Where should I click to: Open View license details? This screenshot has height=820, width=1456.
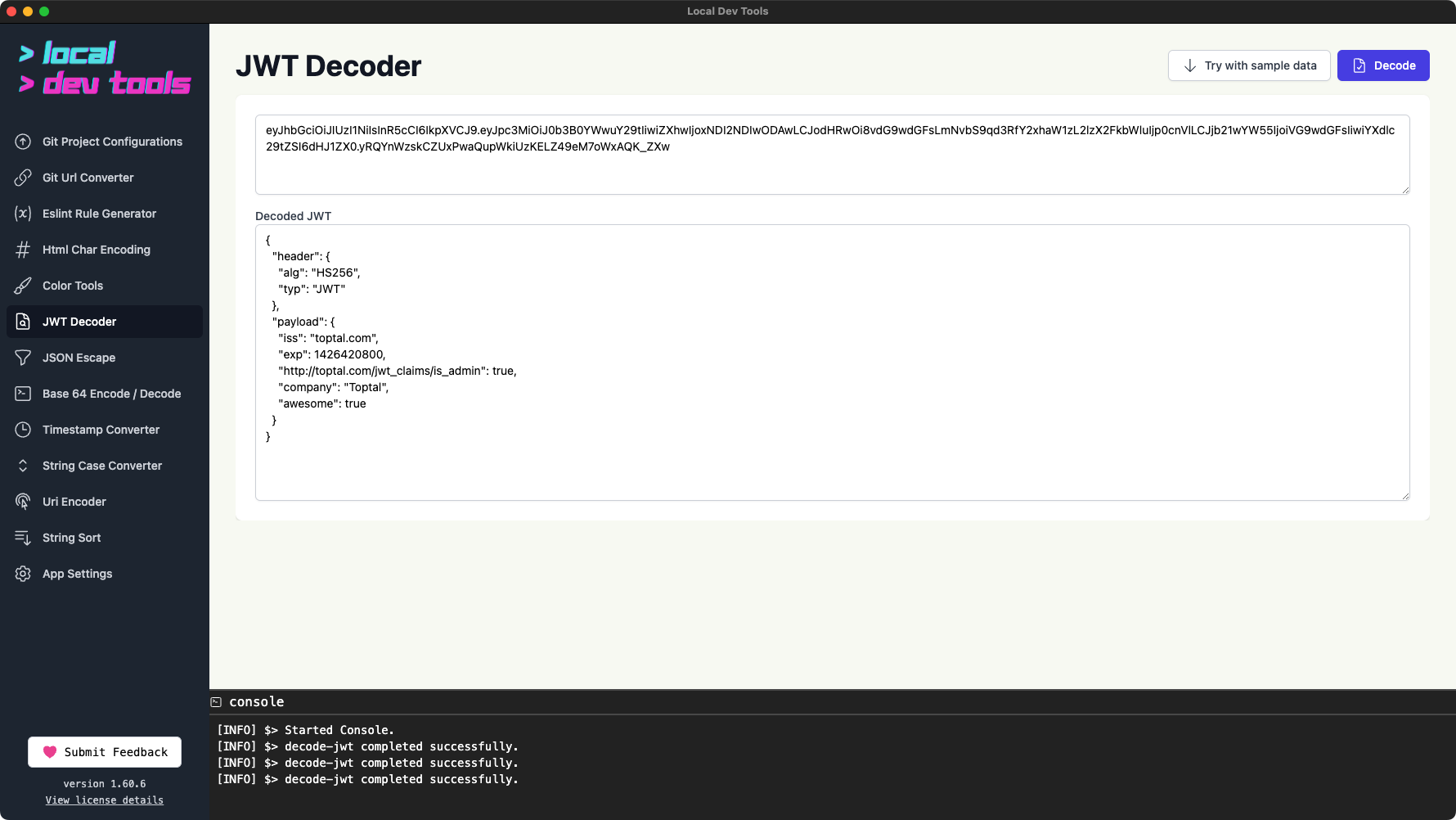pyautogui.click(x=104, y=800)
